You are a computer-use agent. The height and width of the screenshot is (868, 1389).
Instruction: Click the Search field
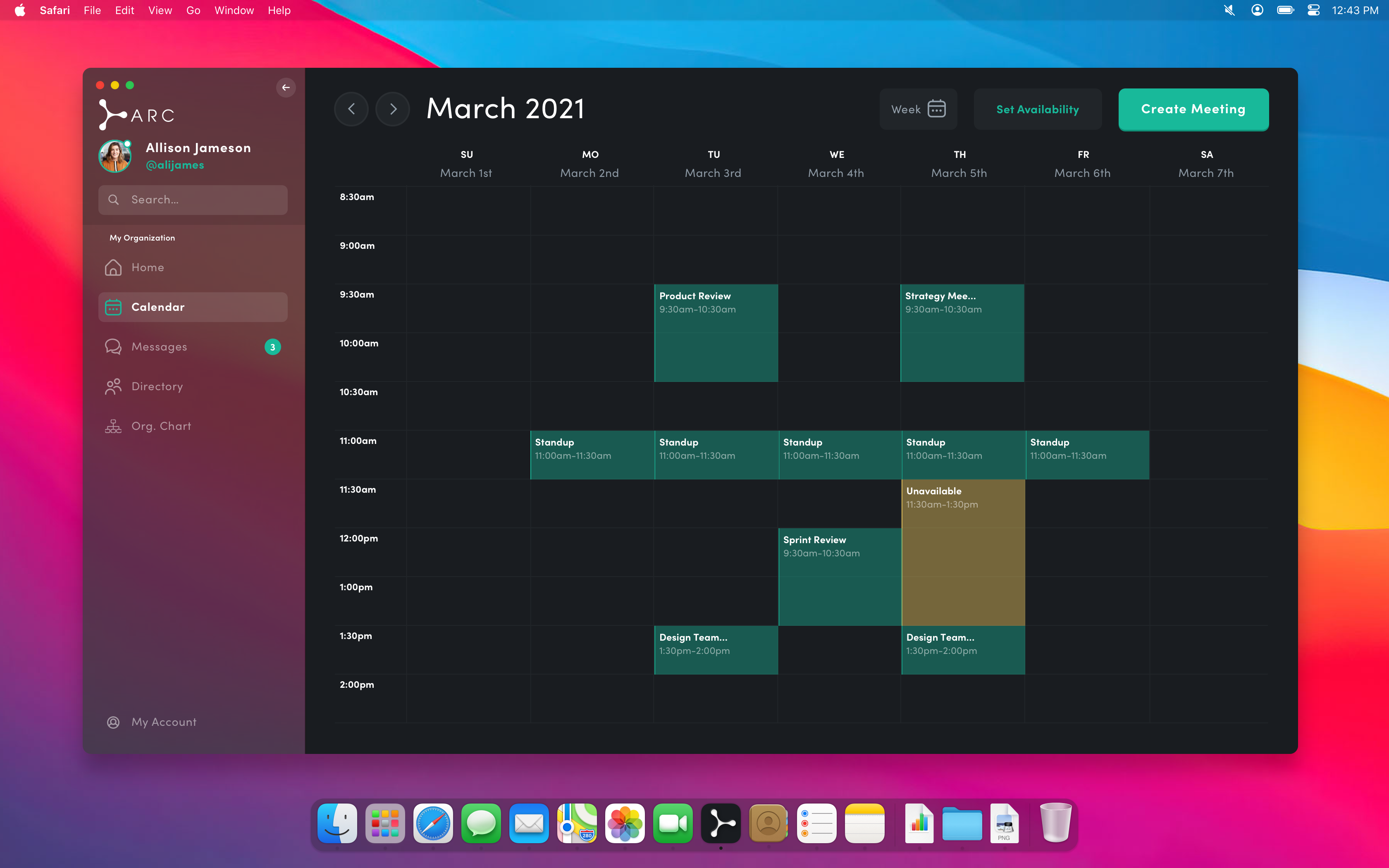coord(193,200)
